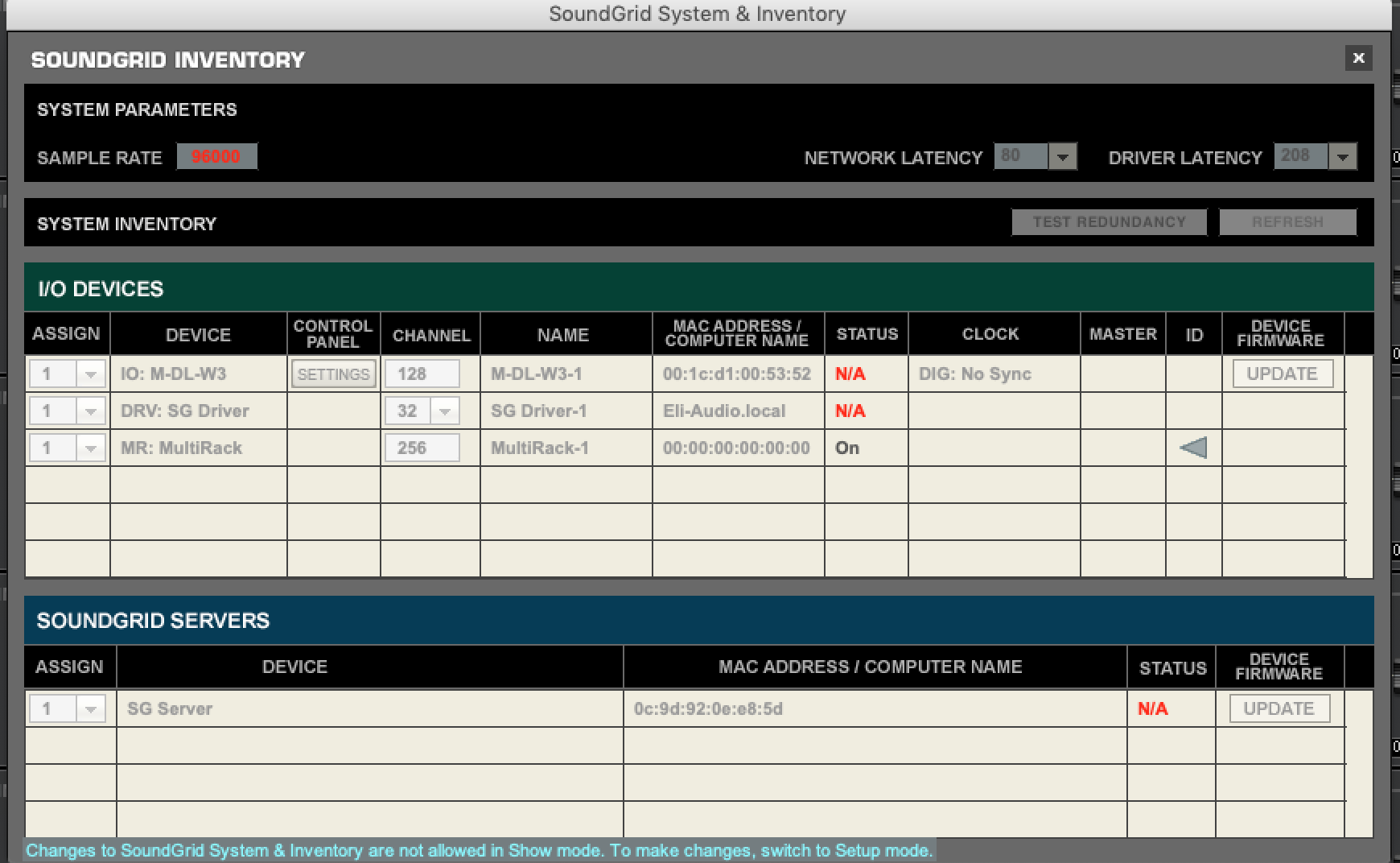1400x863 pixels.
Task: Update M-DL-W3 device firmware
Action: pos(1283,374)
